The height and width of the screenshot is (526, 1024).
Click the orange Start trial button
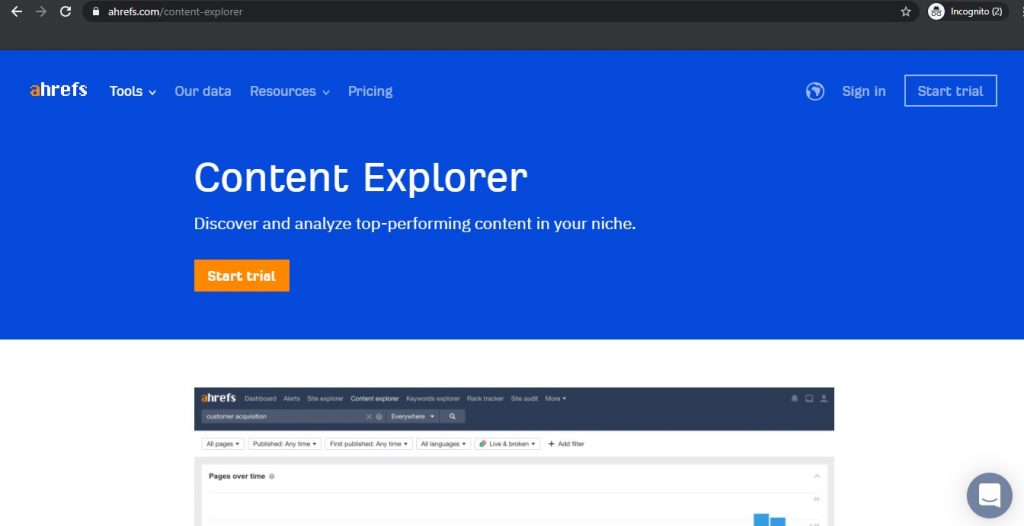pyautogui.click(x=242, y=276)
